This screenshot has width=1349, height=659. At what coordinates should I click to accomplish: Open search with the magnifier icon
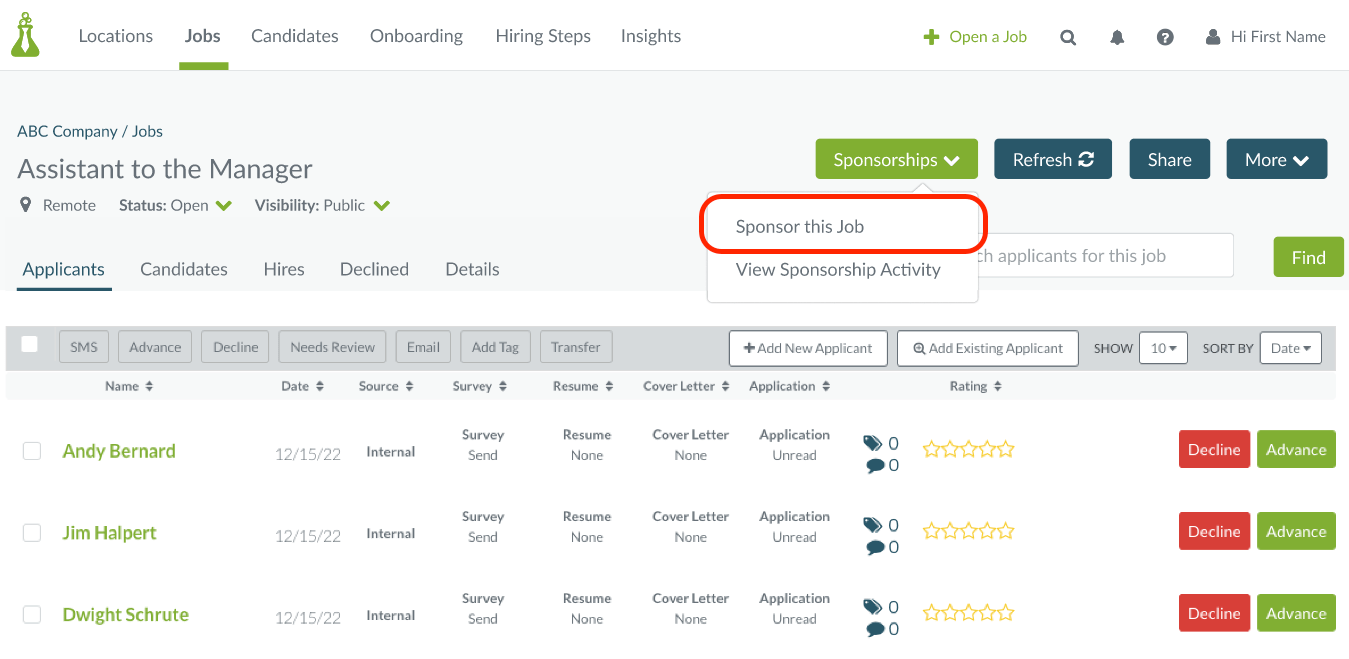[x=1068, y=37]
